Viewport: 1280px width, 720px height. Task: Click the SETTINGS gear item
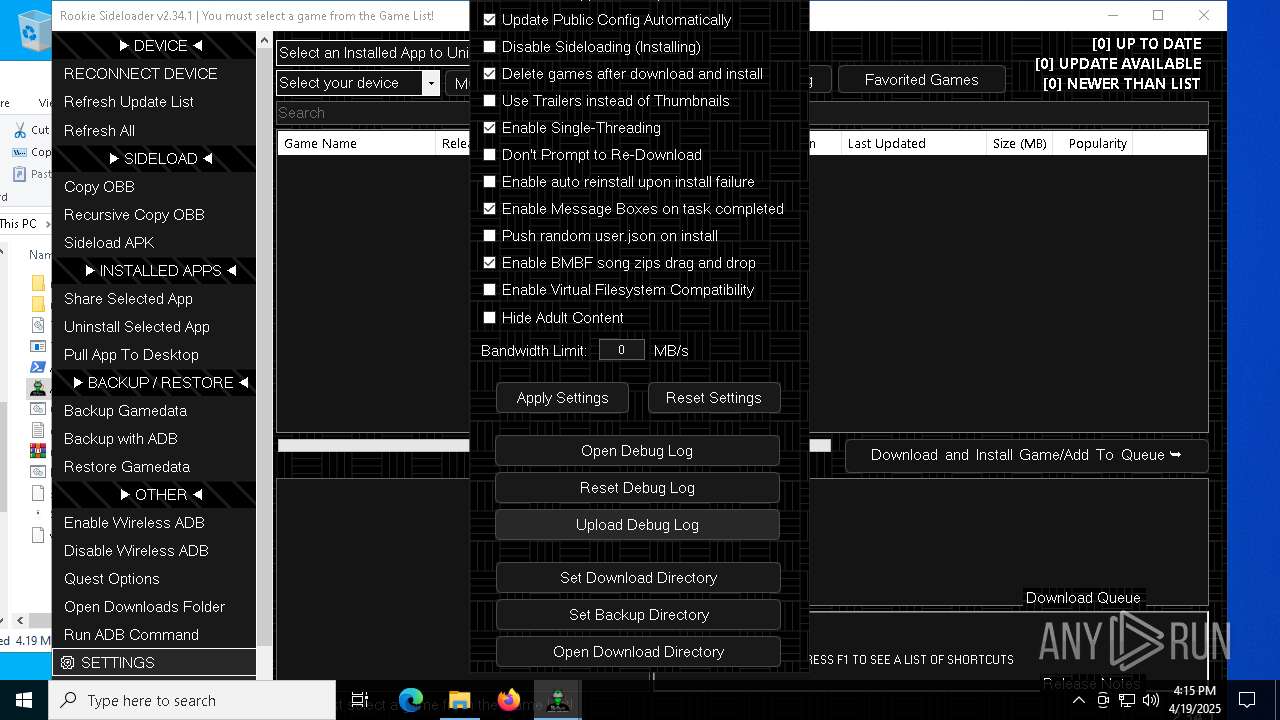154,663
